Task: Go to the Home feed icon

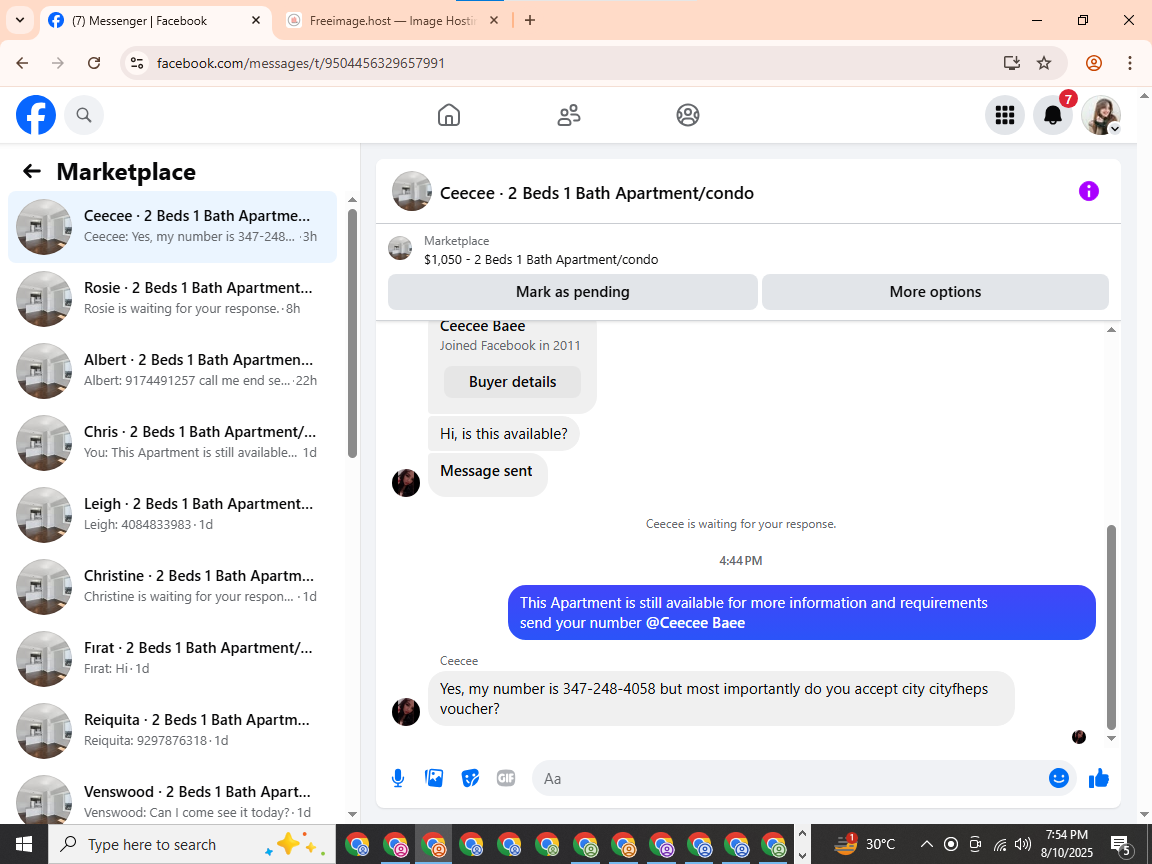Action: [449, 115]
